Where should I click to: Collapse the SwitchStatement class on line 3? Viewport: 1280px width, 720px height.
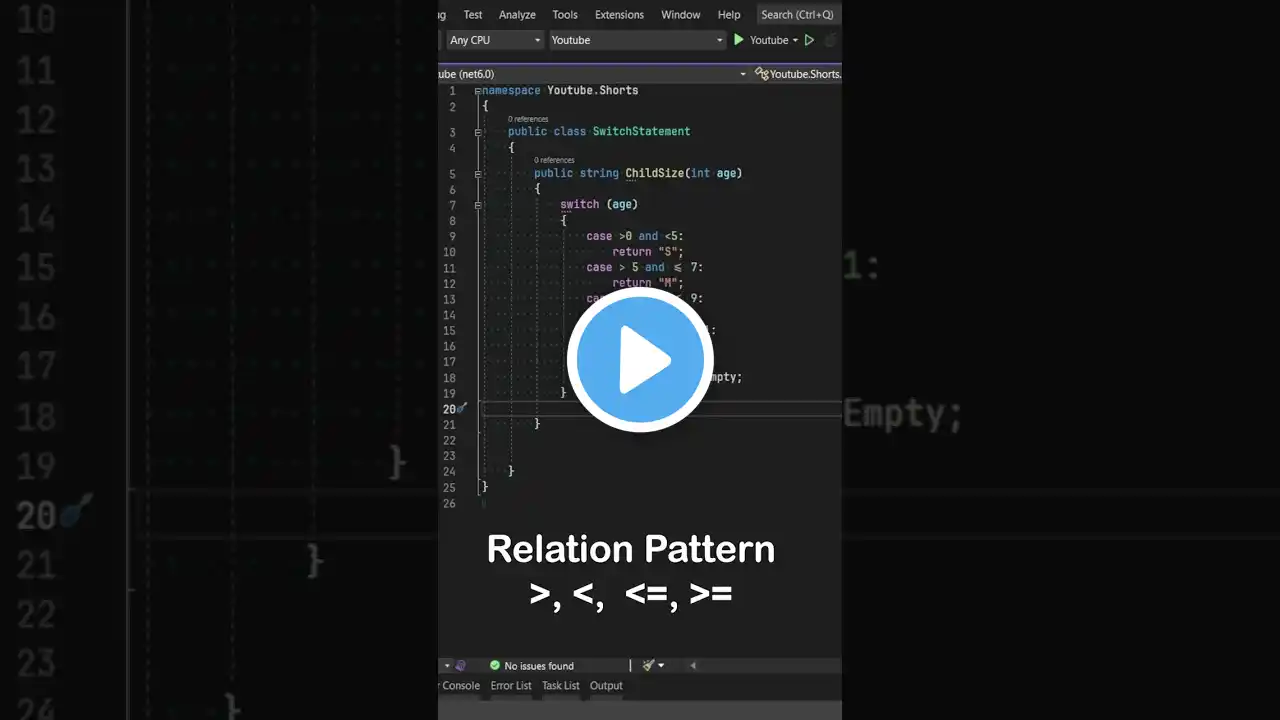(x=478, y=132)
